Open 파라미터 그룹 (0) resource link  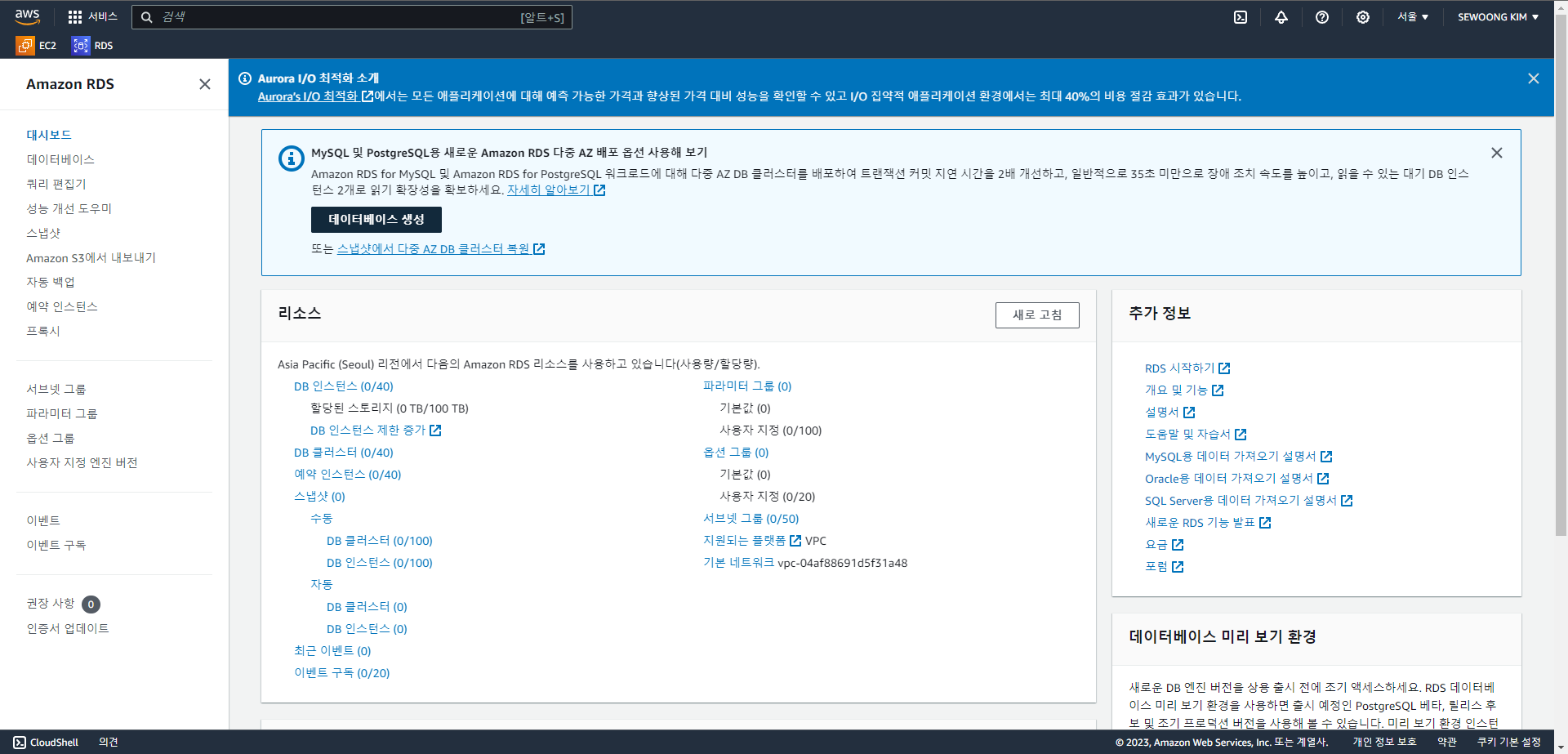tap(747, 386)
